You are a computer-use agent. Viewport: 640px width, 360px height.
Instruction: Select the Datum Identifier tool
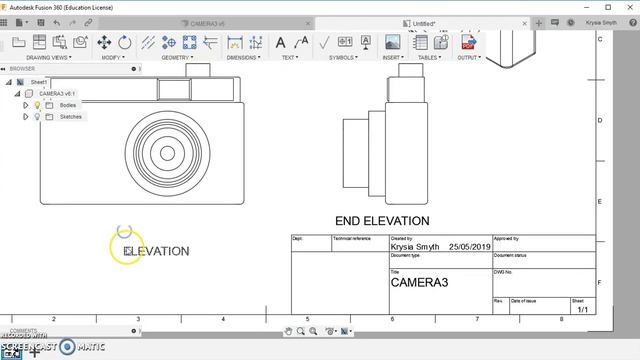tap(366, 42)
